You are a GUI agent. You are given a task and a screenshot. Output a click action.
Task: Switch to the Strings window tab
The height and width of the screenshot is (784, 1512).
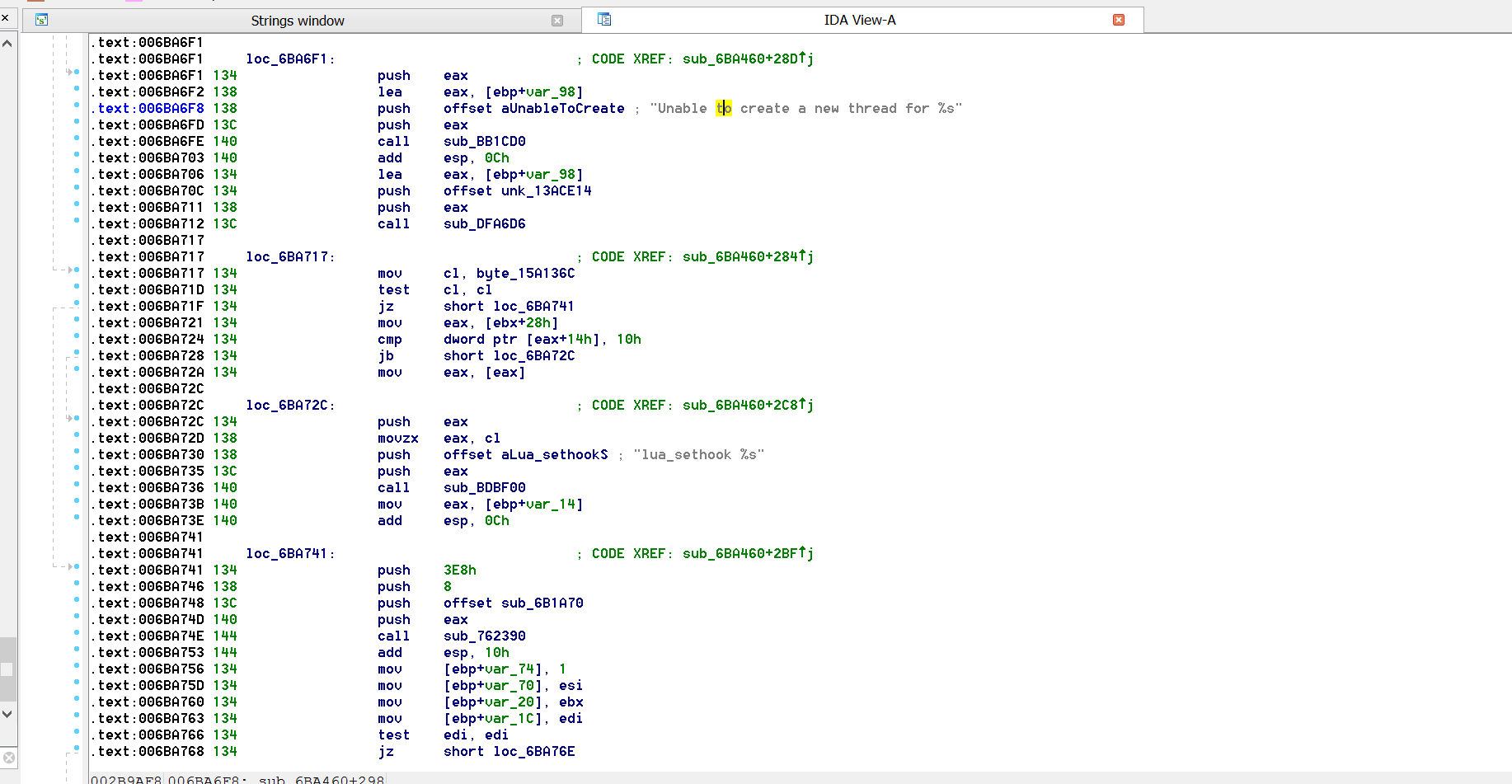click(297, 21)
